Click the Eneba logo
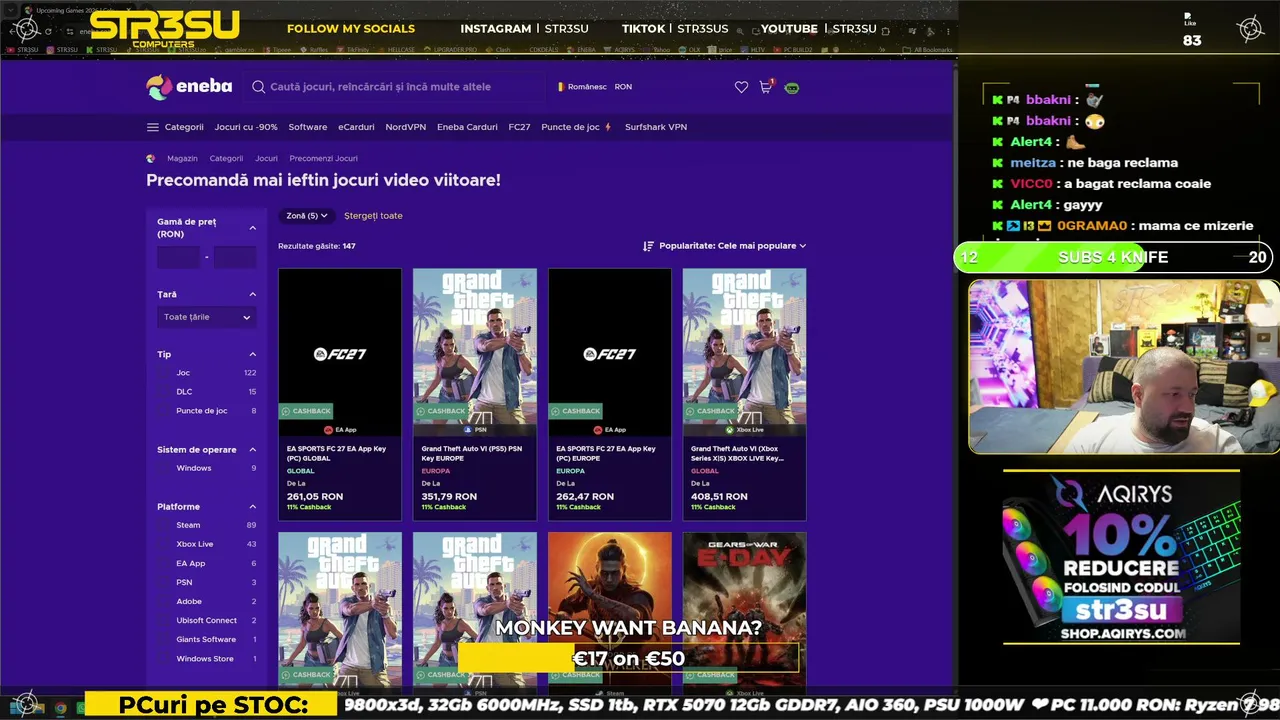The height and width of the screenshot is (720, 1280). [189, 87]
